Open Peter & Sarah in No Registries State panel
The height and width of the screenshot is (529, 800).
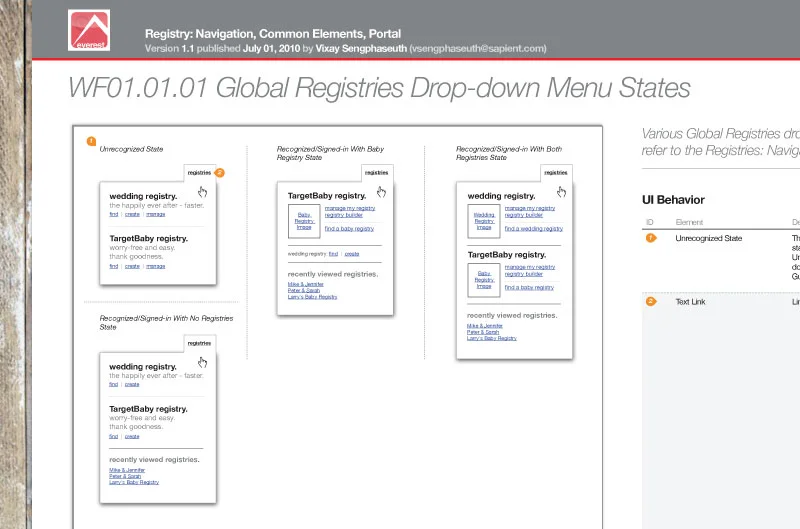(x=125, y=476)
